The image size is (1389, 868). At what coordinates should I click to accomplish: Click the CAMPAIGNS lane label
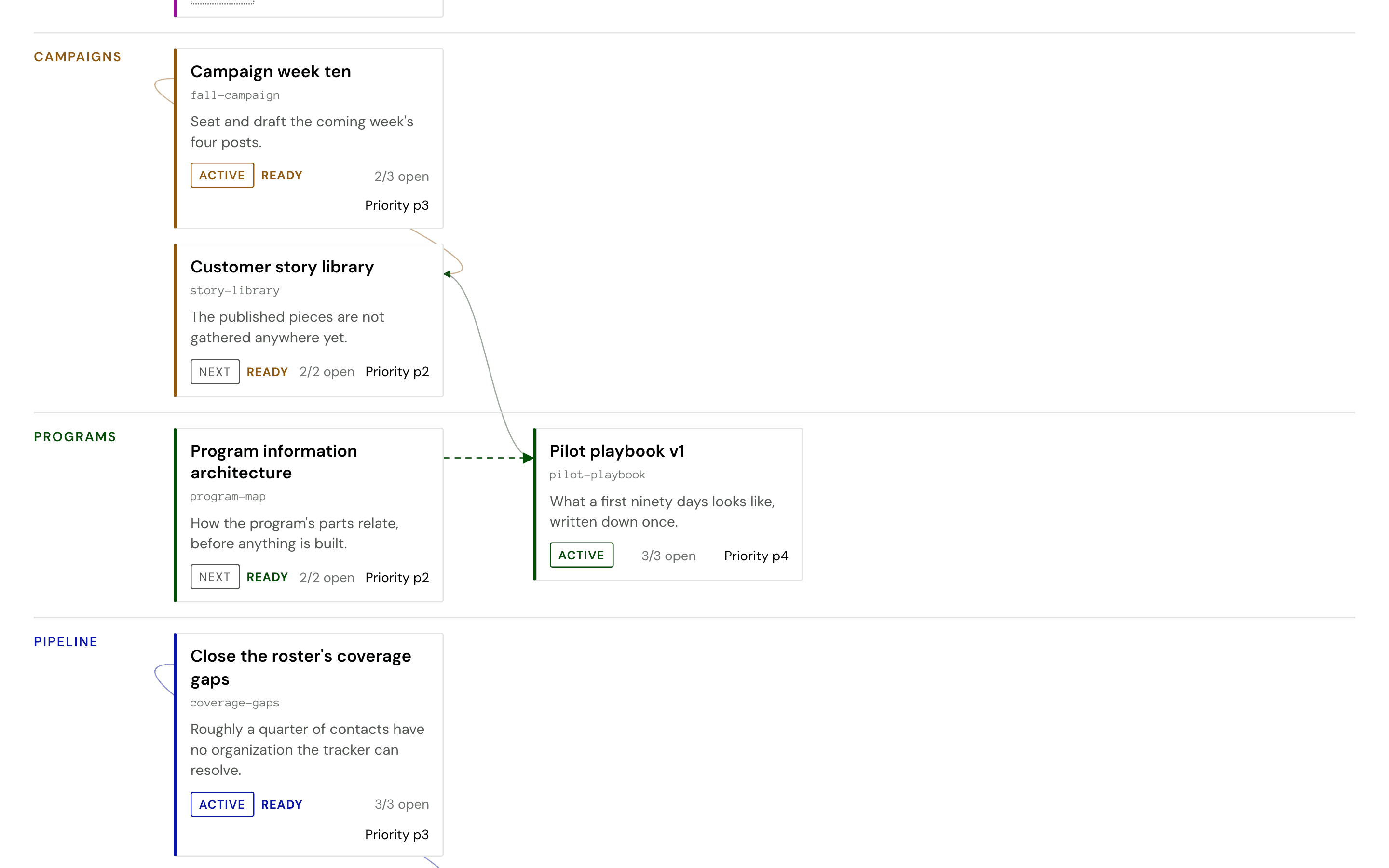click(78, 57)
